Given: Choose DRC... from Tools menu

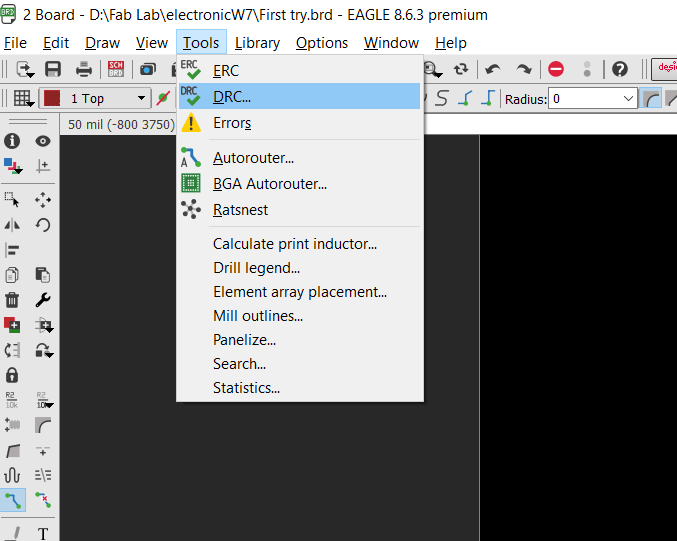Looking at the screenshot, I should pyautogui.click(x=299, y=96).
